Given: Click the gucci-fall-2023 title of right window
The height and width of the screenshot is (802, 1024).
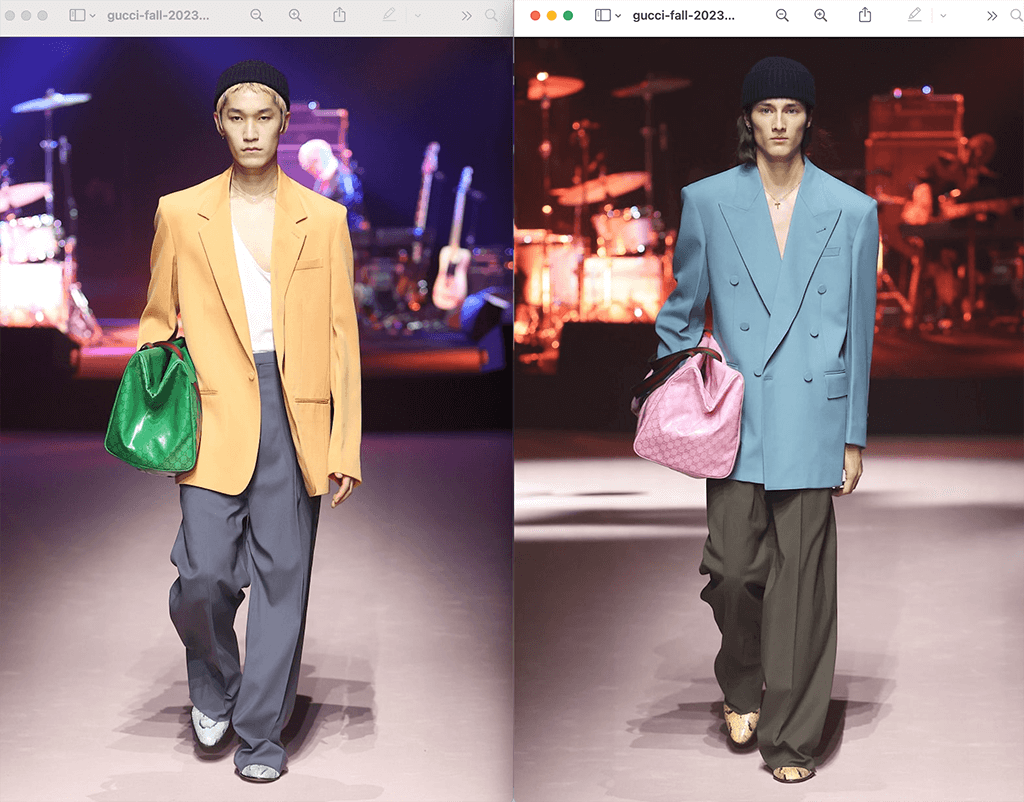Looking at the screenshot, I should 683,16.
